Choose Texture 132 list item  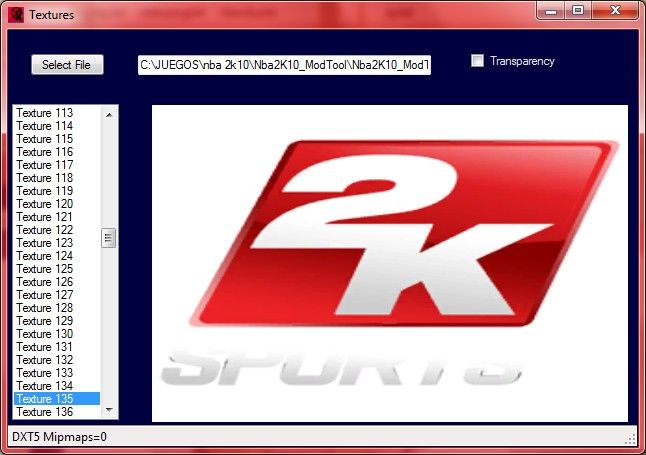coord(45,360)
